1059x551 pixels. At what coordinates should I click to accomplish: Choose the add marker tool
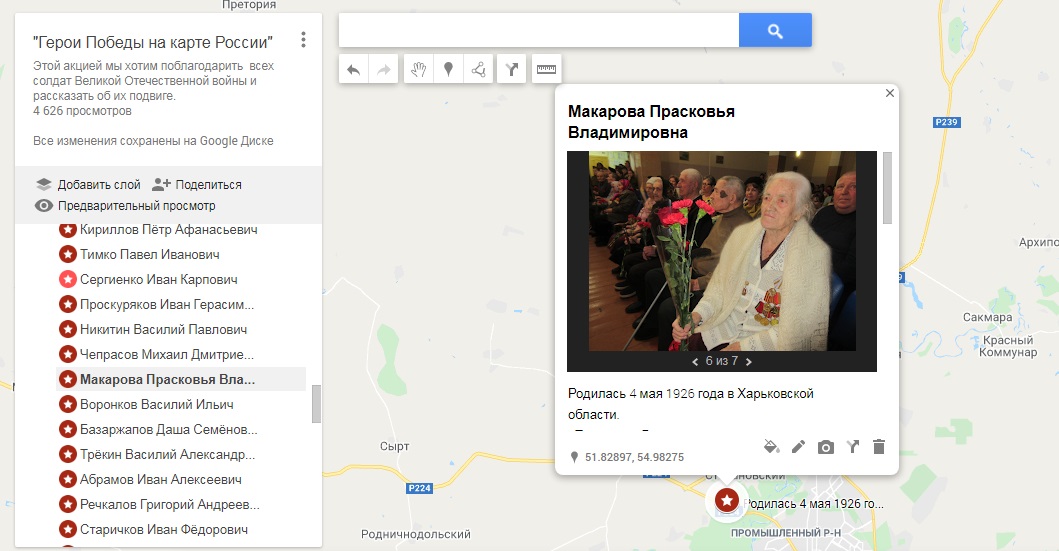tap(448, 70)
